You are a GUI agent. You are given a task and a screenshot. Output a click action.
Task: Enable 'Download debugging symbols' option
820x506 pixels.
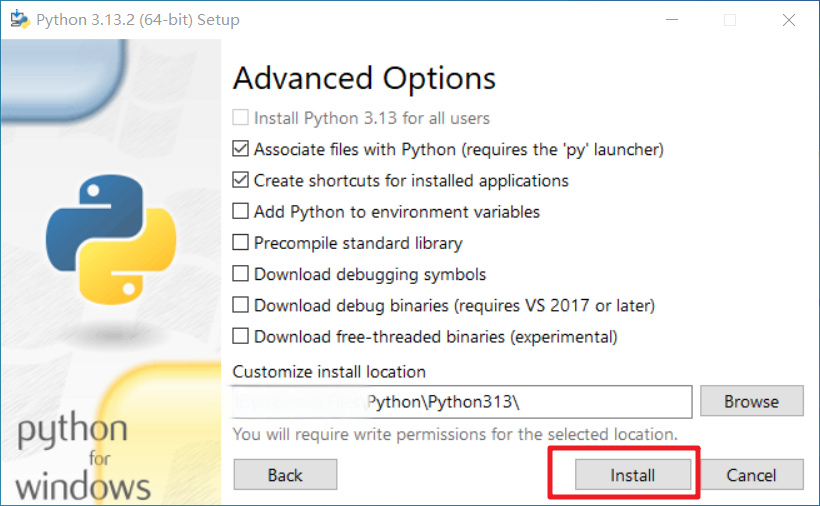[x=241, y=274]
